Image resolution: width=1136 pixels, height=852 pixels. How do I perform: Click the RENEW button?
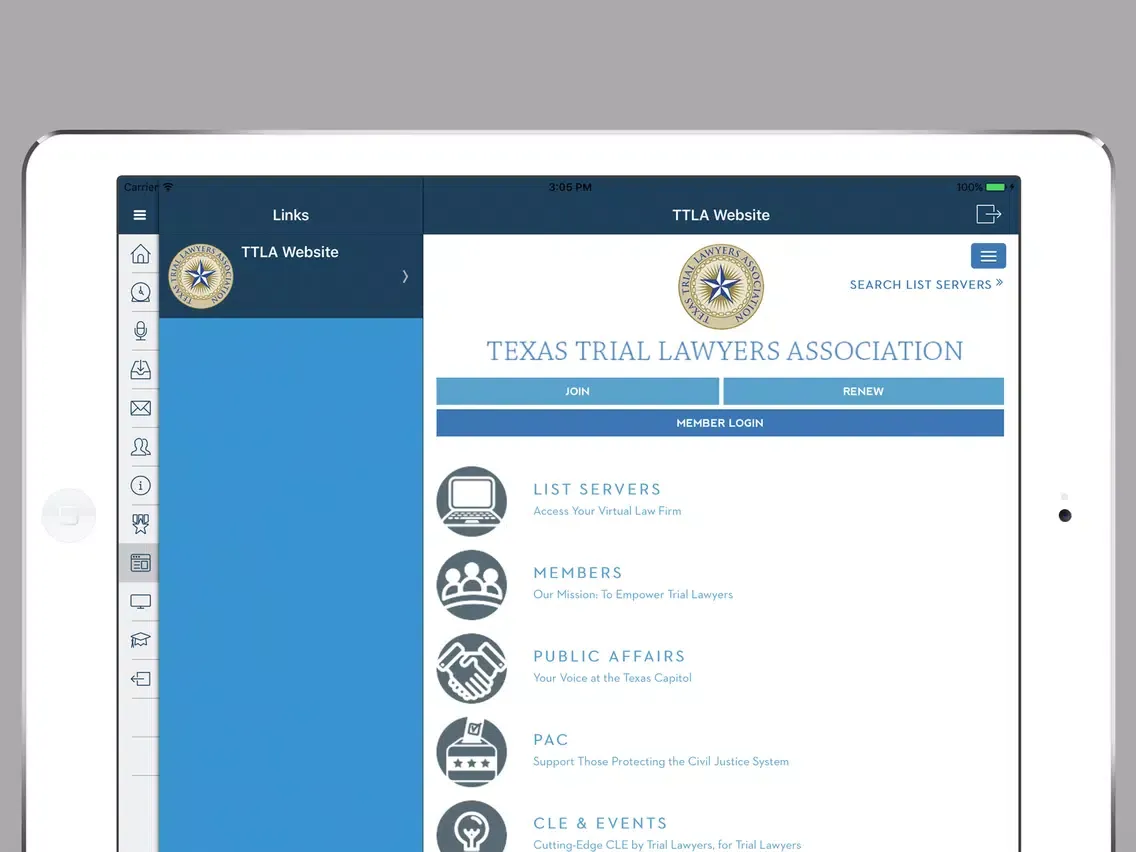[863, 391]
